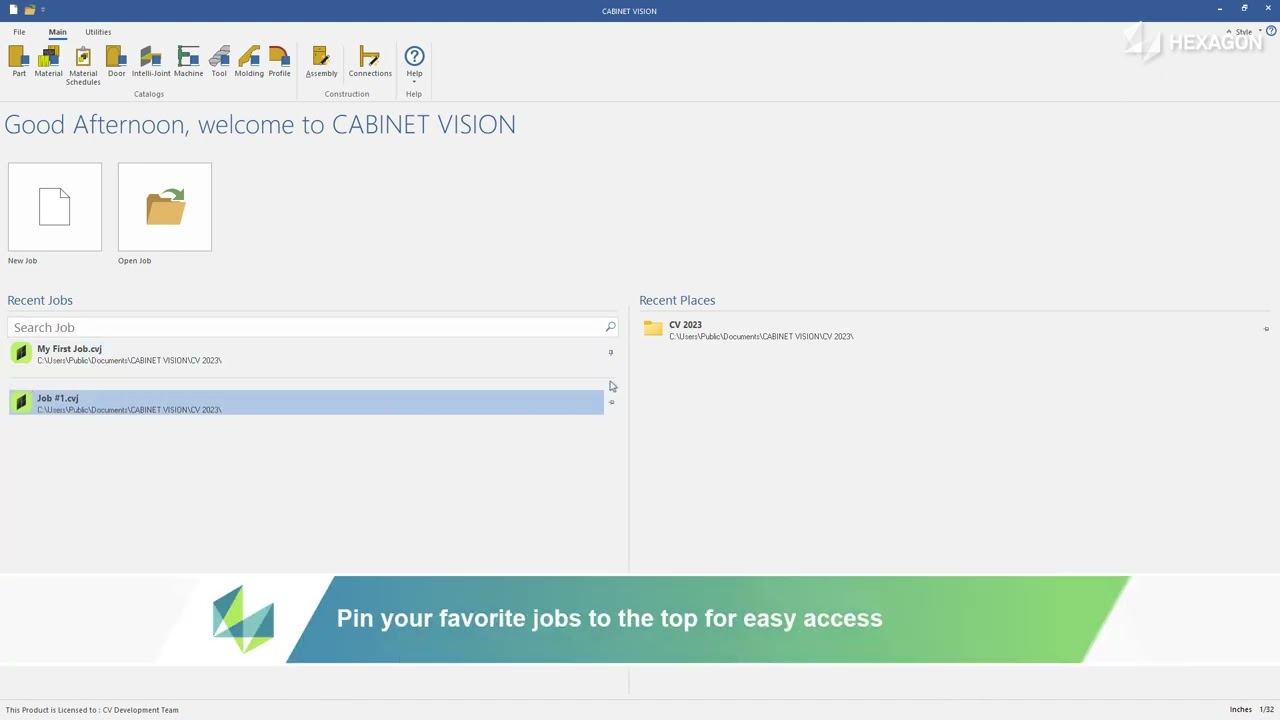The image size is (1280, 720).
Task: Click the Inches units indicator
Action: pos(1240,710)
